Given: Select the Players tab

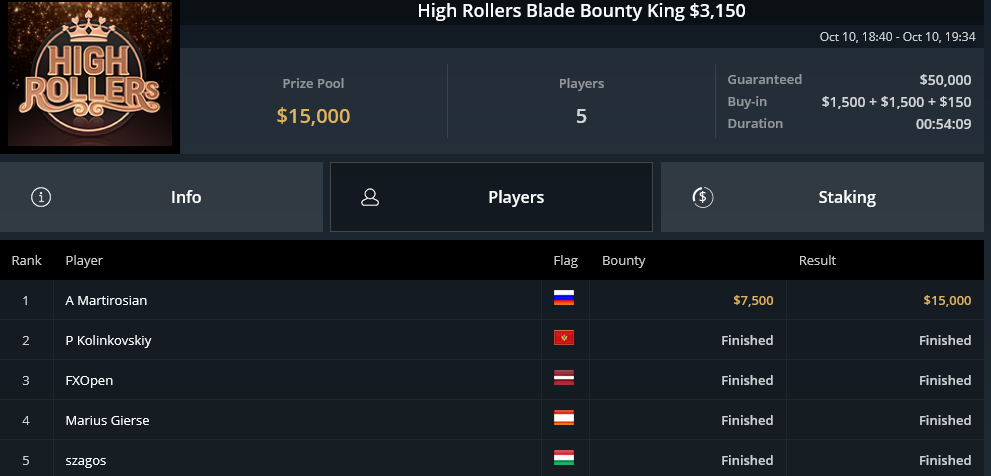Looking at the screenshot, I should pos(491,197).
